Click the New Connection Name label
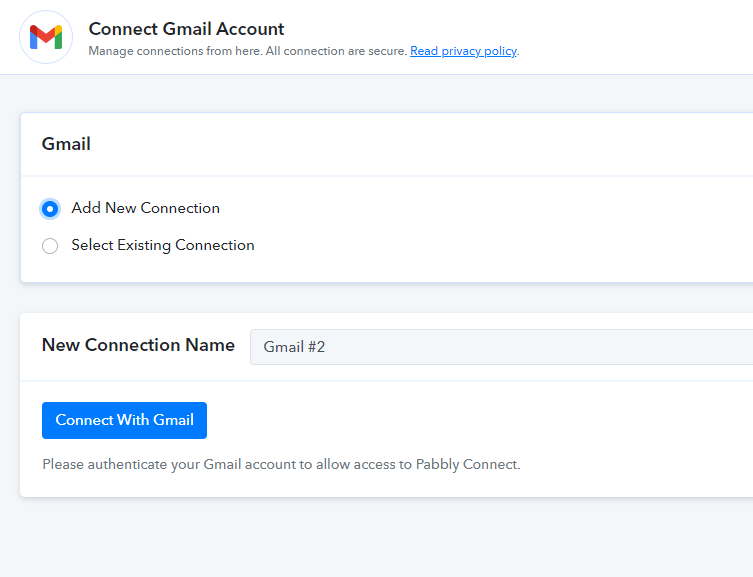The image size is (753, 577). [138, 345]
